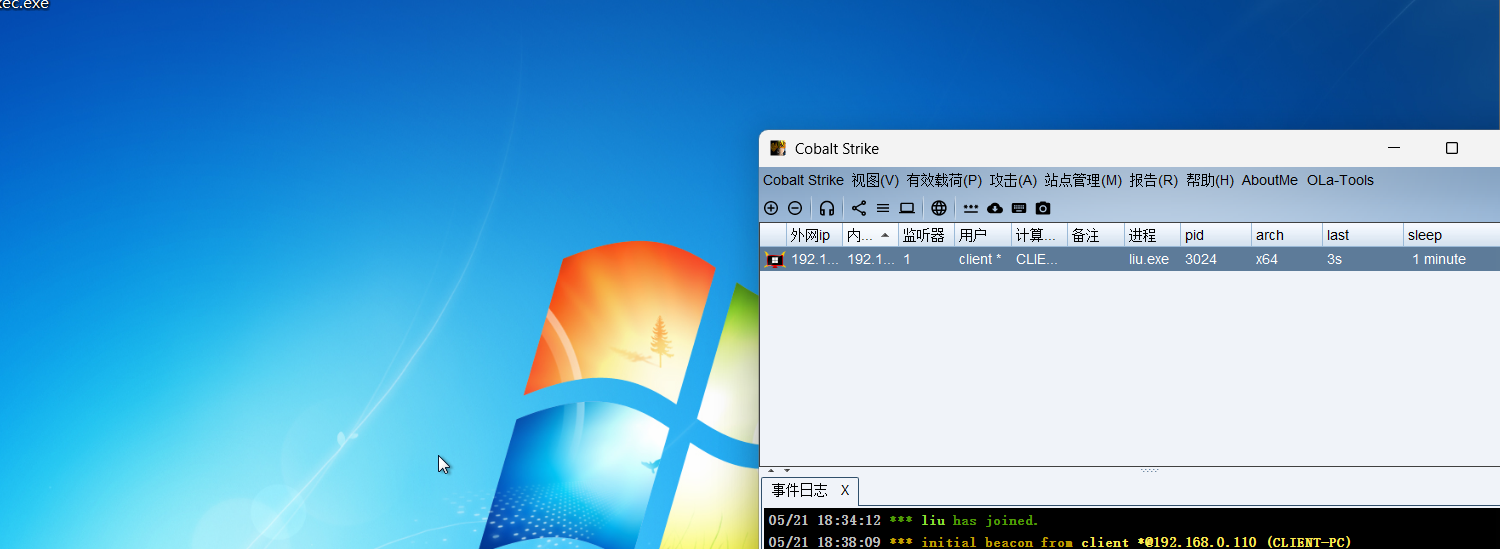This screenshot has height=549, width=1500.
Task: Click the 'liu has joined.' log line
Action: [904, 520]
